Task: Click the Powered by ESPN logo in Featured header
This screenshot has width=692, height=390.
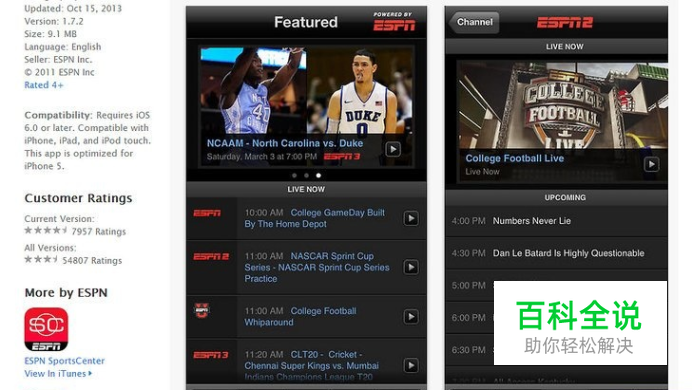Action: 394,22
